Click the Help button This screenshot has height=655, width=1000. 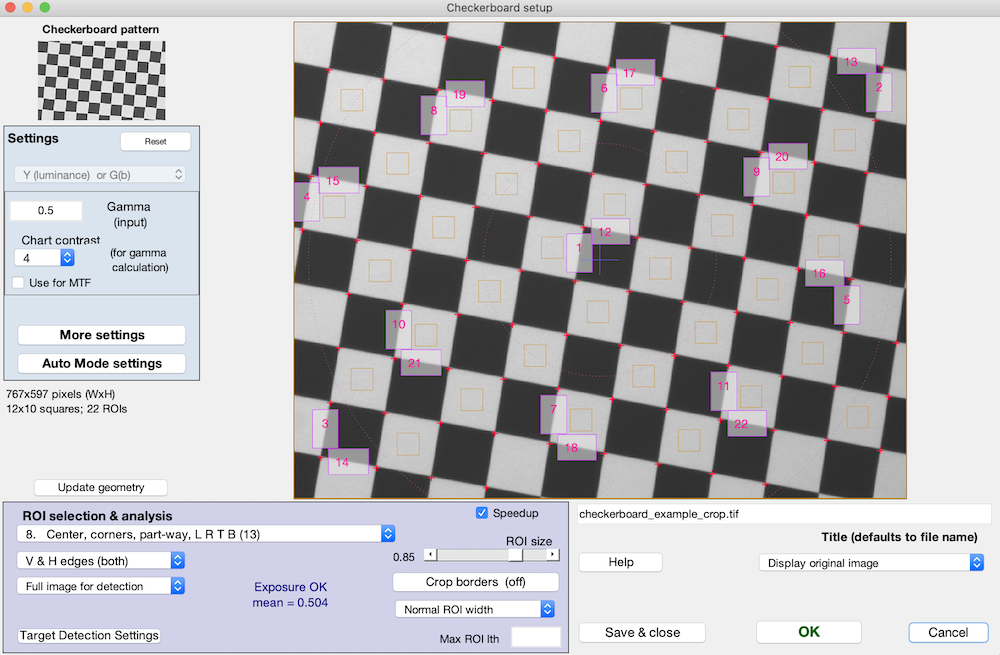click(621, 562)
